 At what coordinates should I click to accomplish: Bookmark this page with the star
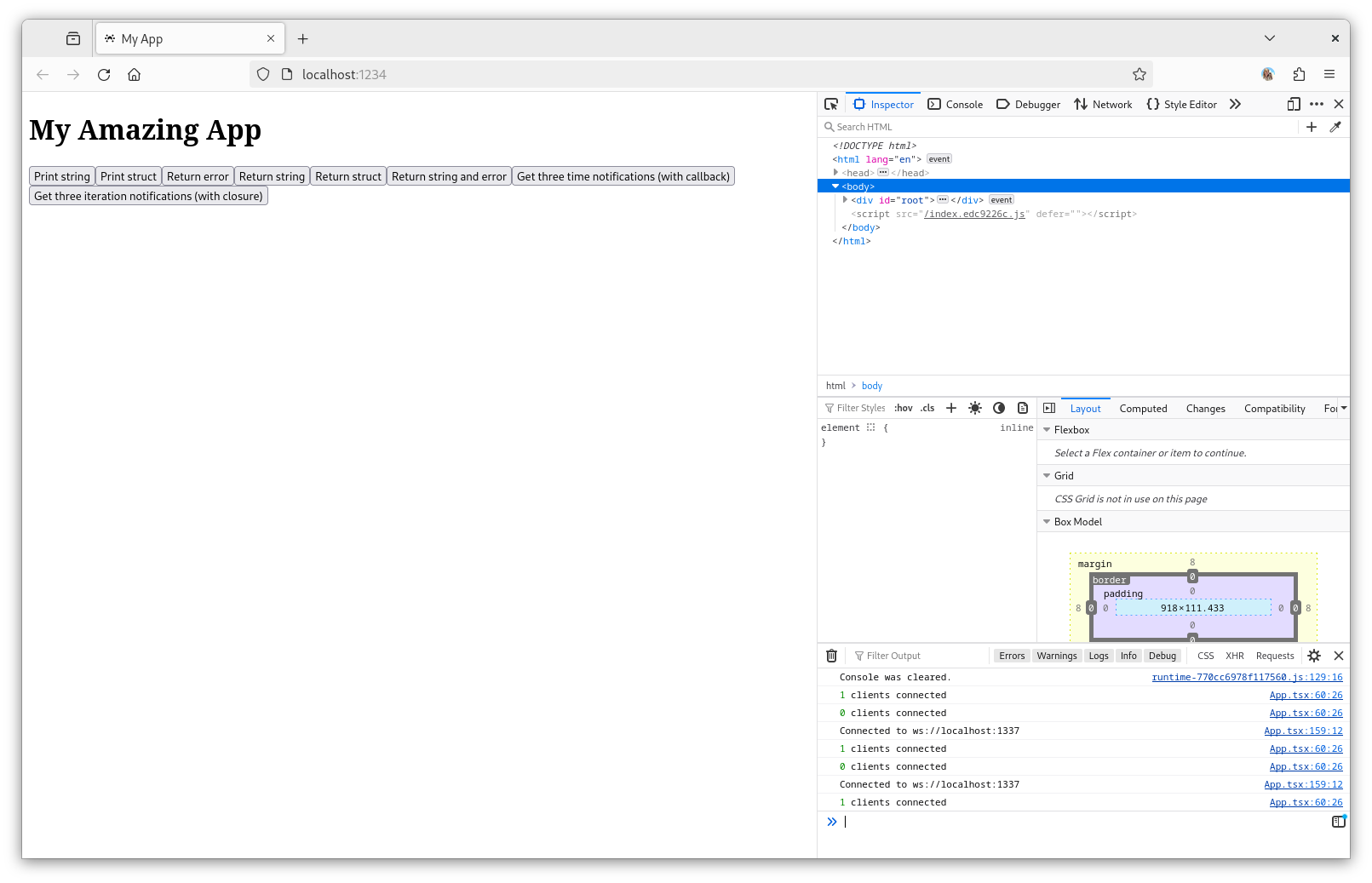coord(1139,74)
